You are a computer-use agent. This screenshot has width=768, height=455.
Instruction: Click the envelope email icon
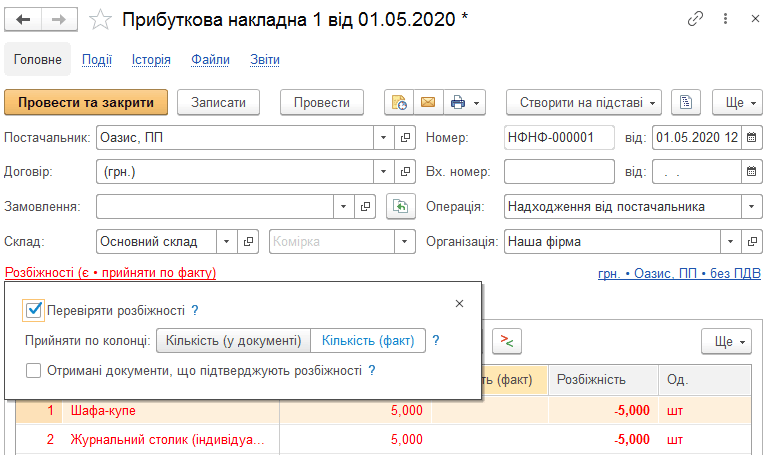tap(428, 102)
